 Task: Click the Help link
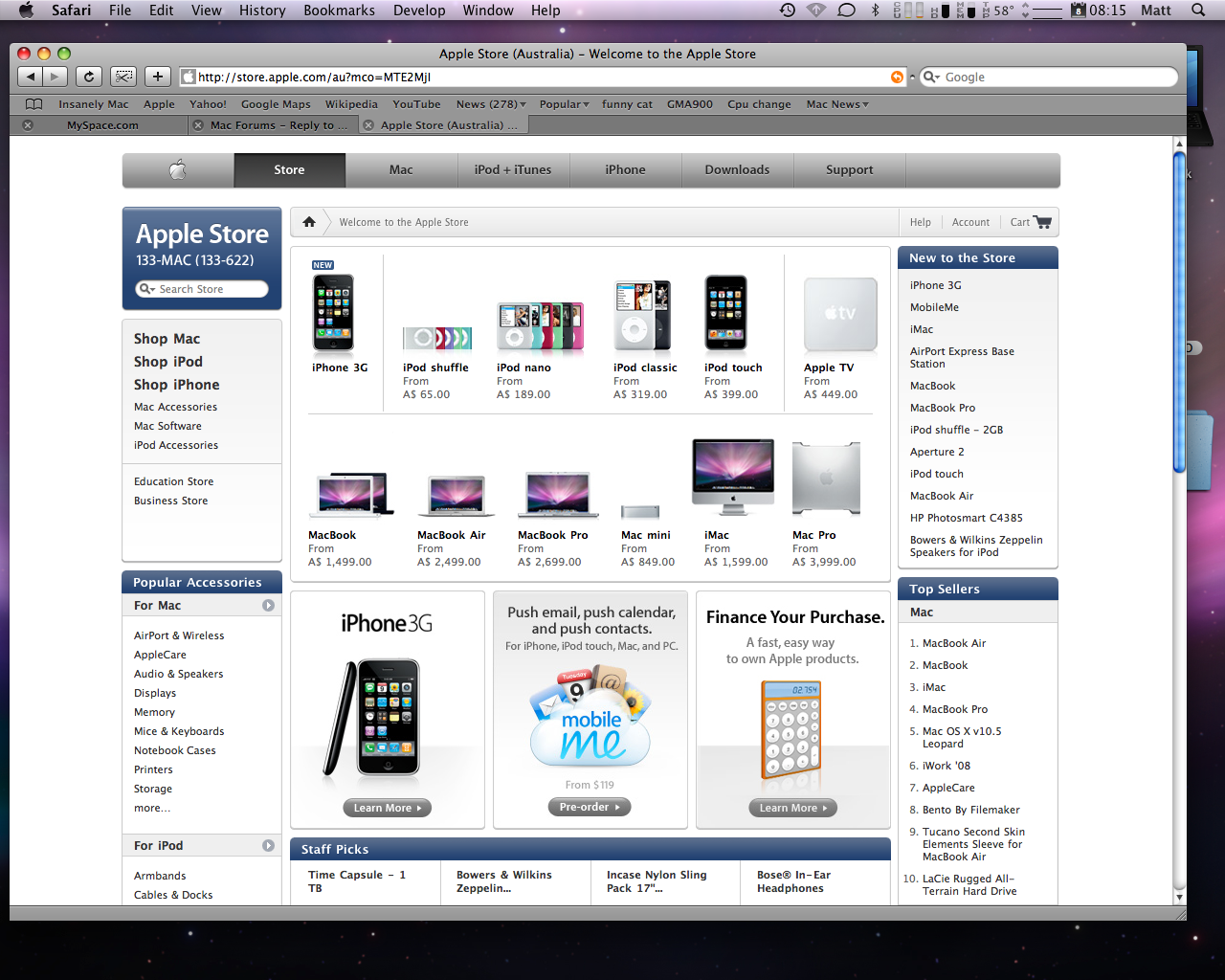click(921, 222)
